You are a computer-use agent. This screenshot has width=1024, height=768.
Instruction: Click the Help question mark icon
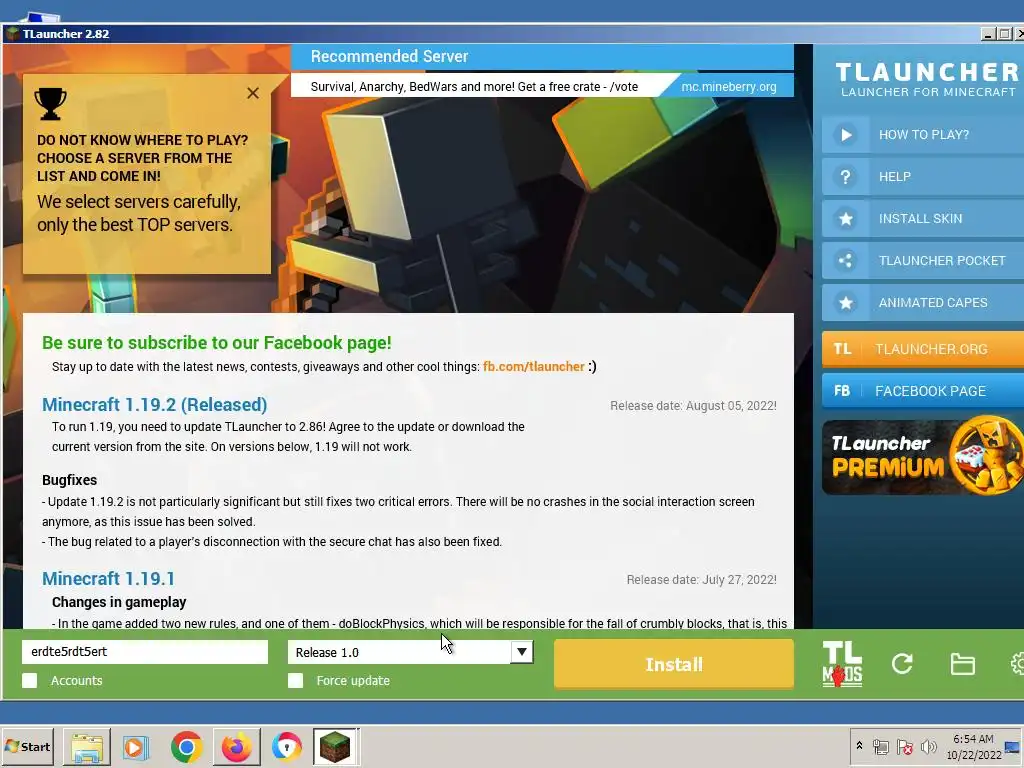[x=846, y=176]
